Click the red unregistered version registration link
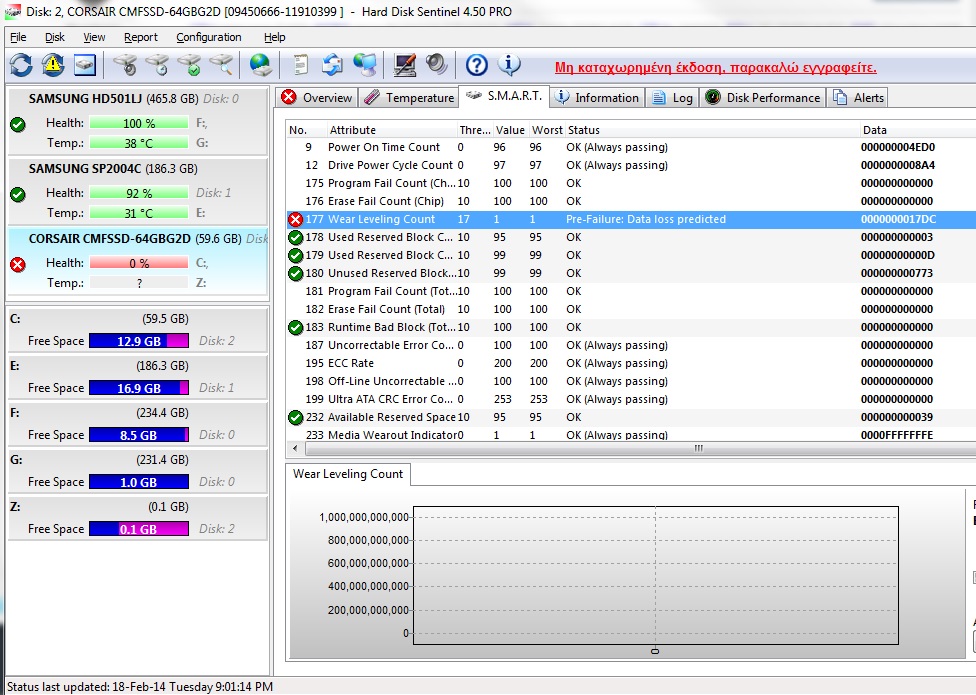Image resolution: width=976 pixels, height=695 pixels. [x=716, y=67]
